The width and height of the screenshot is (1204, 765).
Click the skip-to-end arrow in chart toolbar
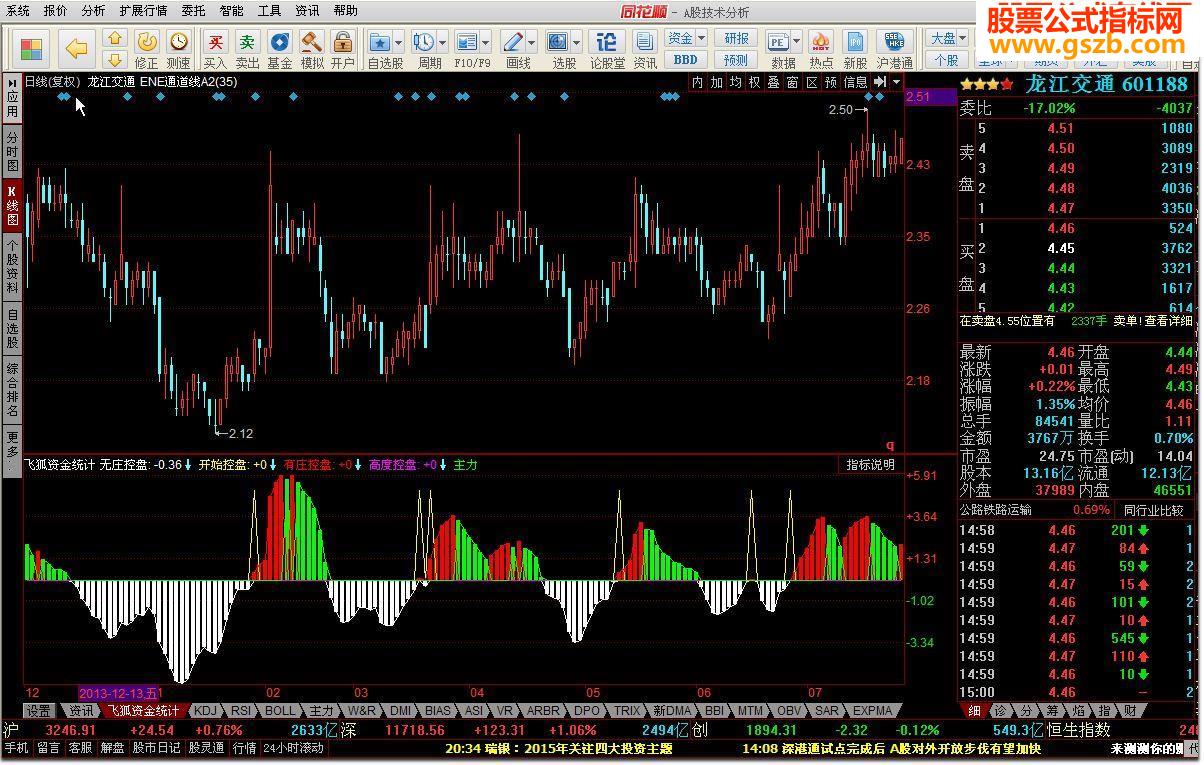[x=880, y=82]
